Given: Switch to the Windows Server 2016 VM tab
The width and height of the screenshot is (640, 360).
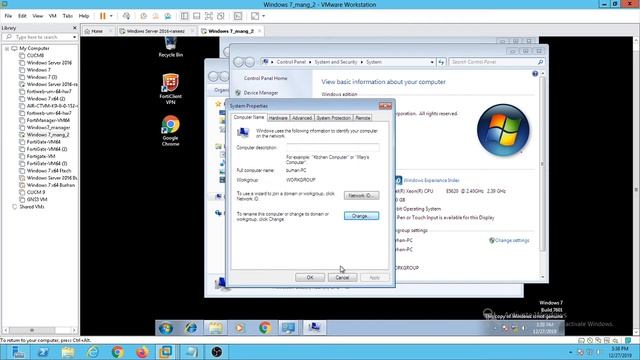Looking at the screenshot, I should click(155, 31).
